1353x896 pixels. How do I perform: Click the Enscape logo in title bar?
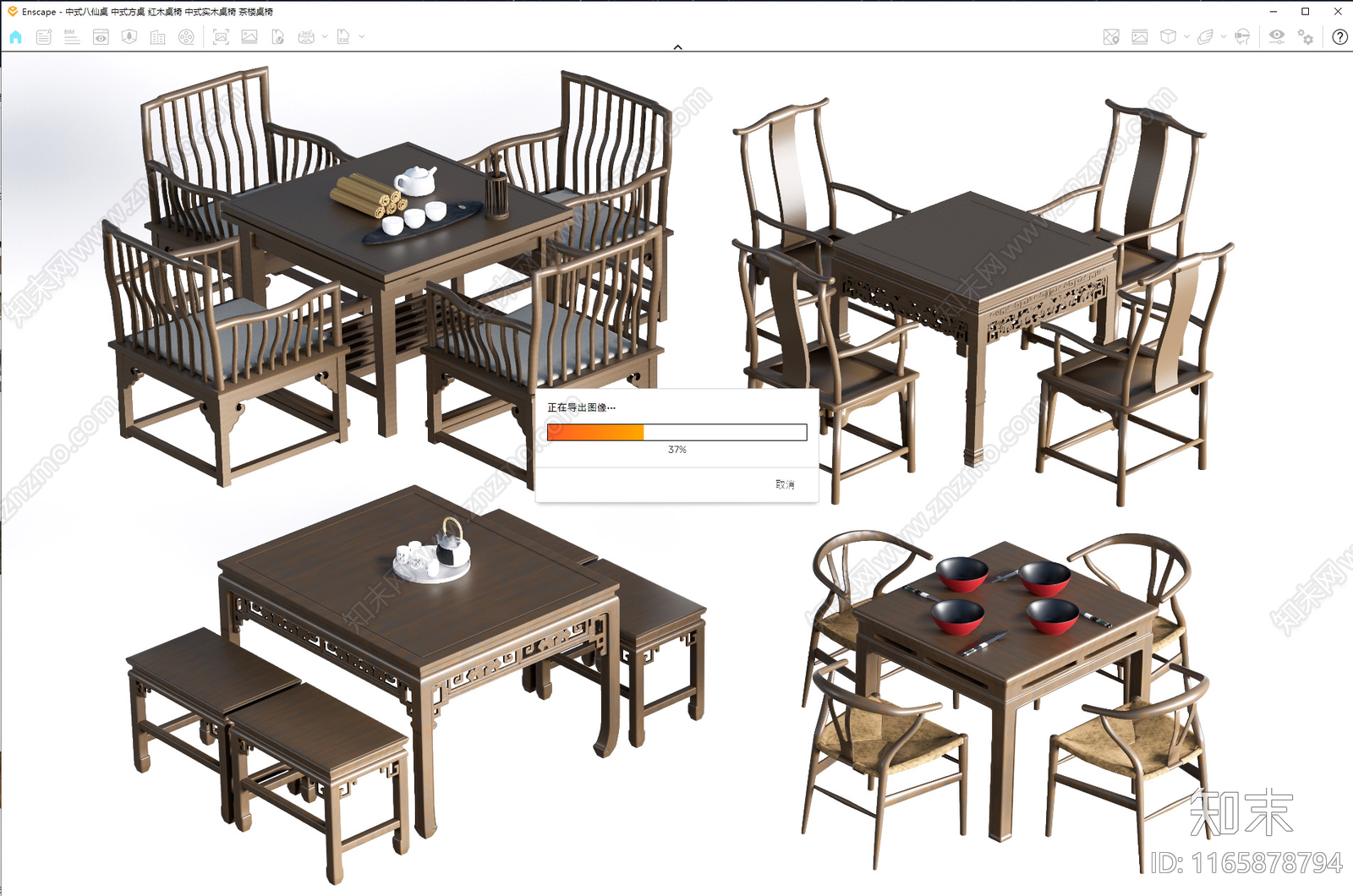click(x=12, y=12)
